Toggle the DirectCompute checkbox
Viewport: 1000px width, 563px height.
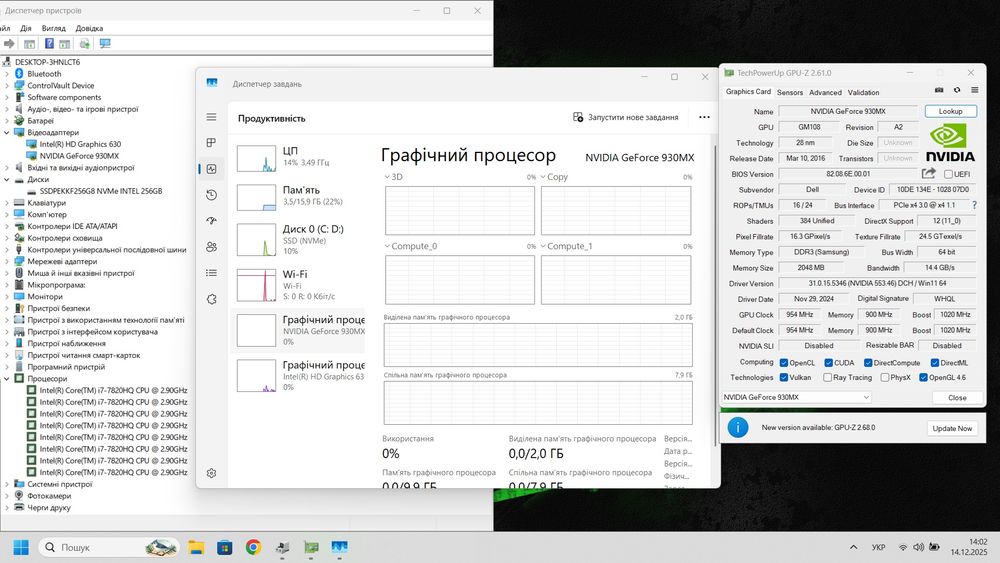868,363
